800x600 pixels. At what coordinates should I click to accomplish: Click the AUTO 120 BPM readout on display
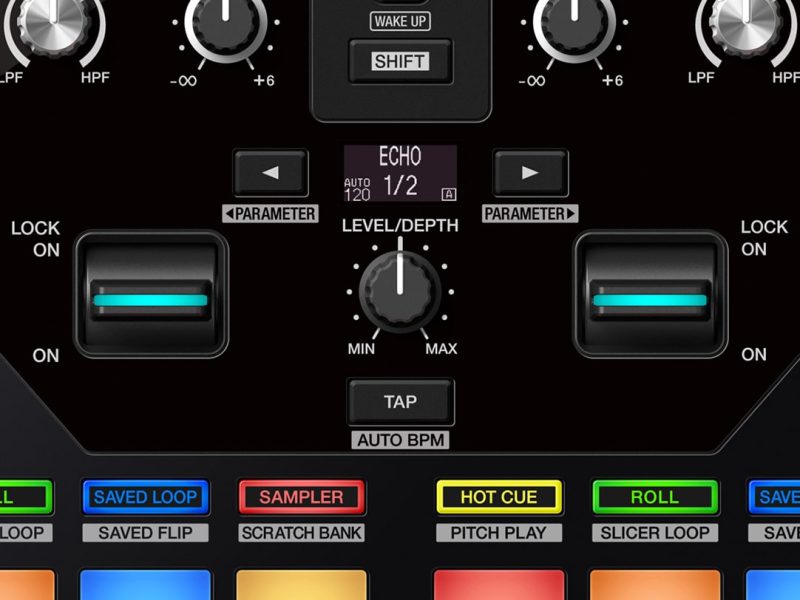[x=357, y=190]
